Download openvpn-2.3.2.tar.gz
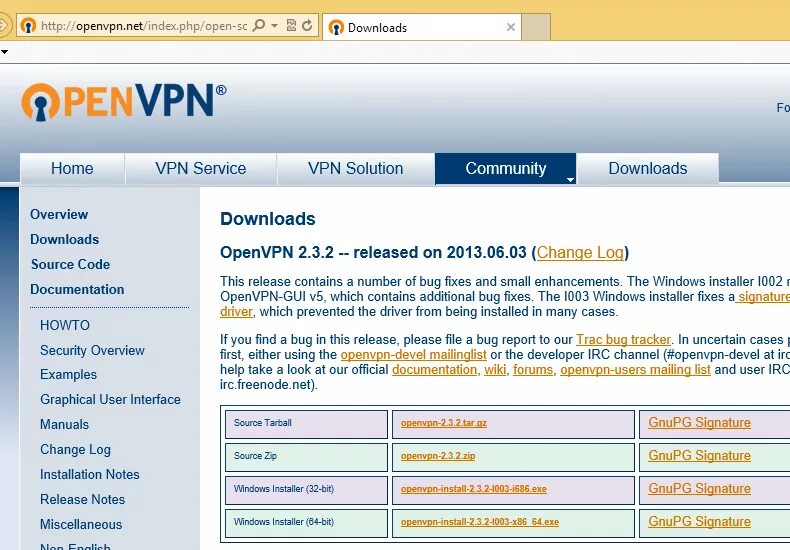Screen dimensions: 790x550 444,423
